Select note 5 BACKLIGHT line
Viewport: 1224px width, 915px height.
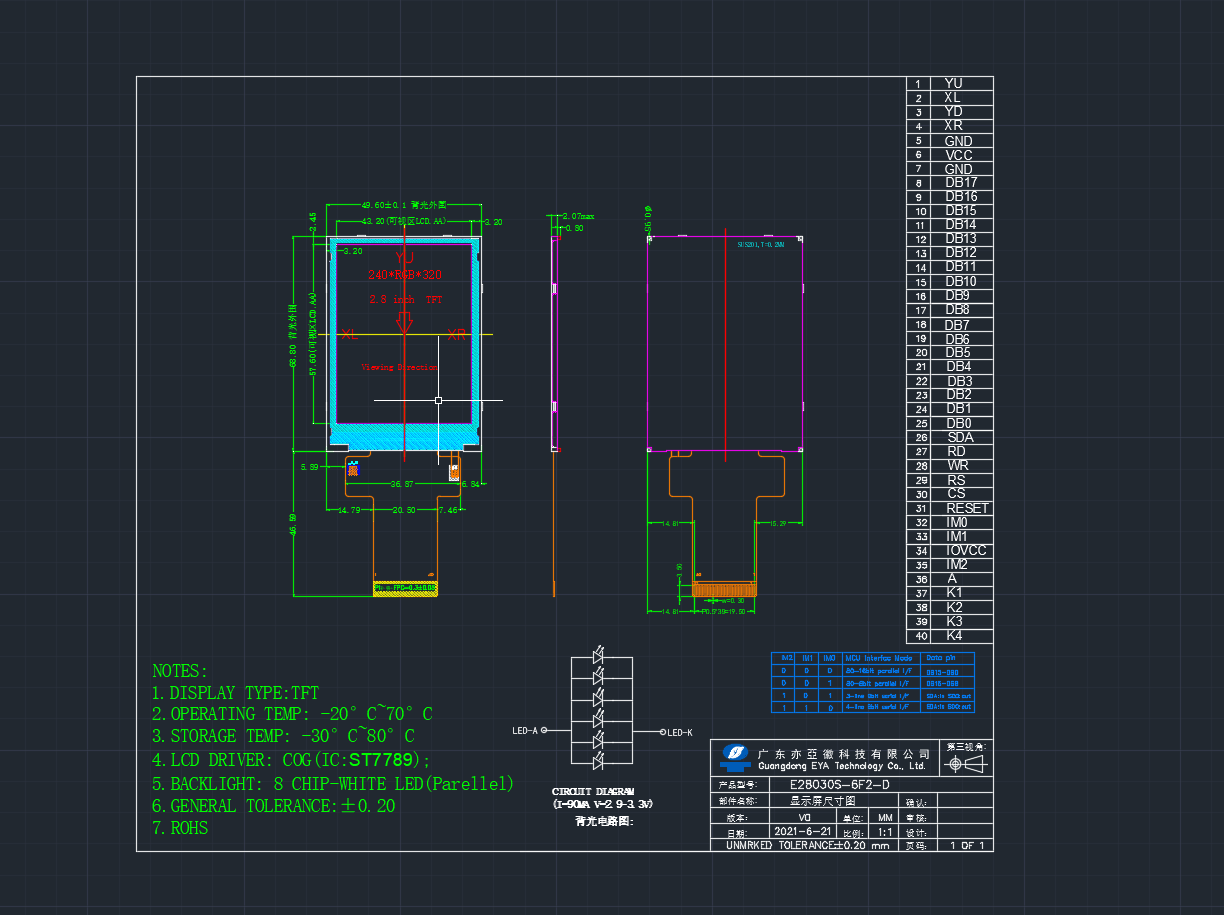point(333,783)
